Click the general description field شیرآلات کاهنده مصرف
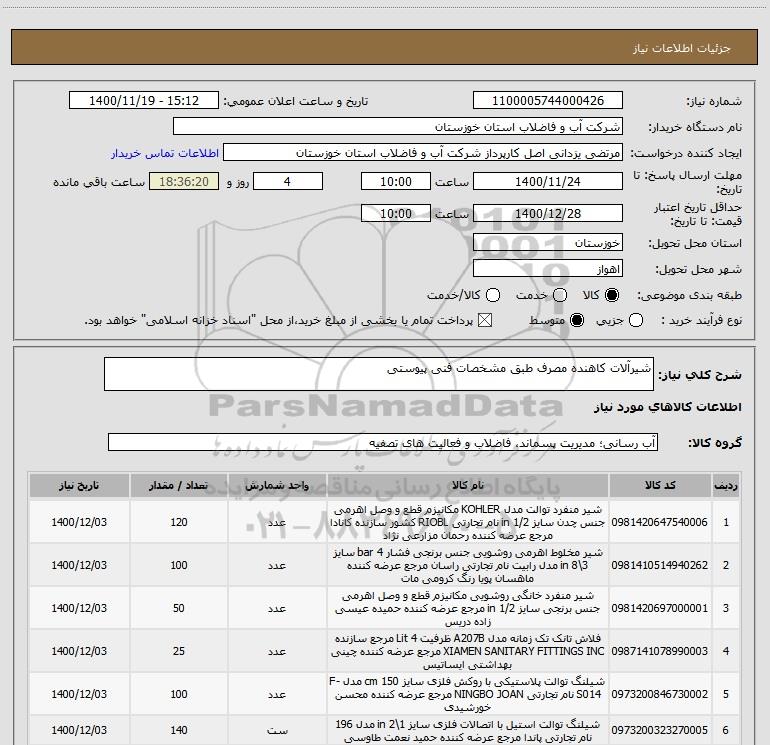Image resolution: width=770 pixels, height=745 pixels. (379, 374)
